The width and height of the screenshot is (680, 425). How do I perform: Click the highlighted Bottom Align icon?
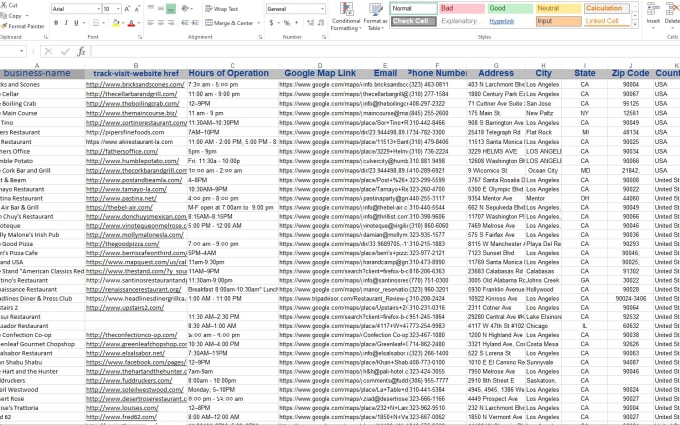171,9
